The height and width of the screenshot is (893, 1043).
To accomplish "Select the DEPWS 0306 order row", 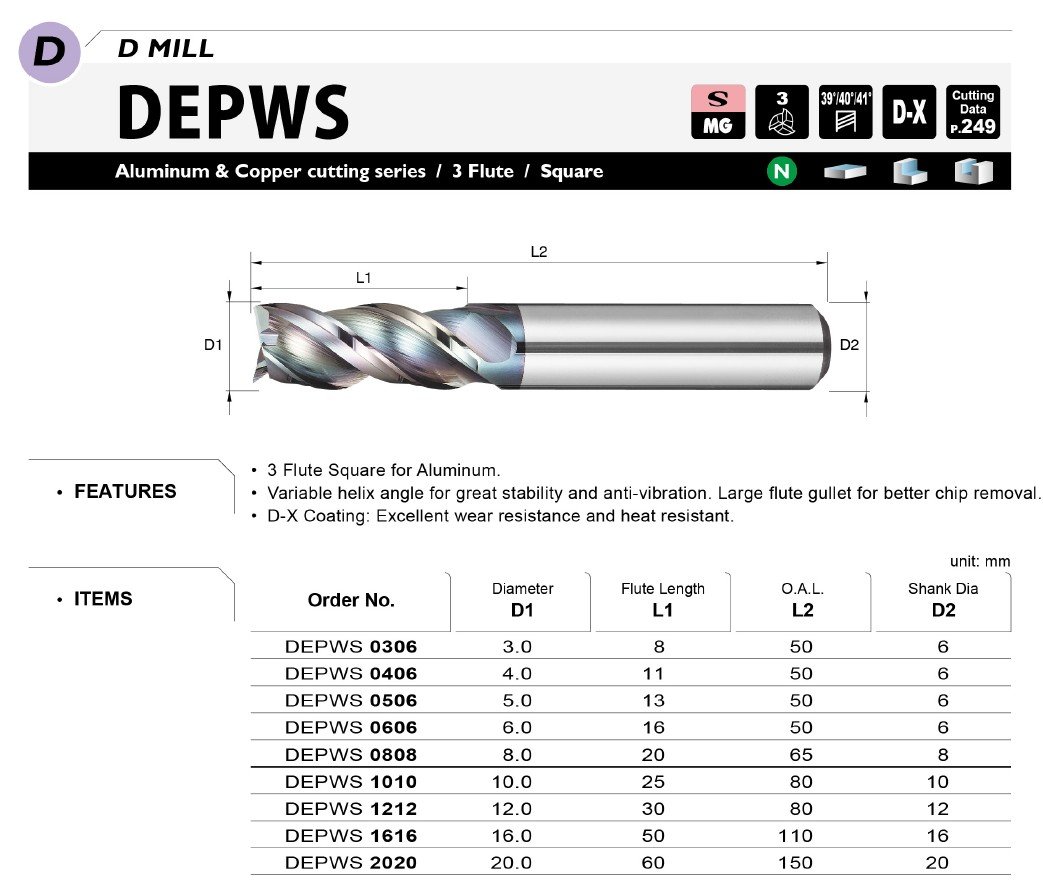I will tap(351, 647).
